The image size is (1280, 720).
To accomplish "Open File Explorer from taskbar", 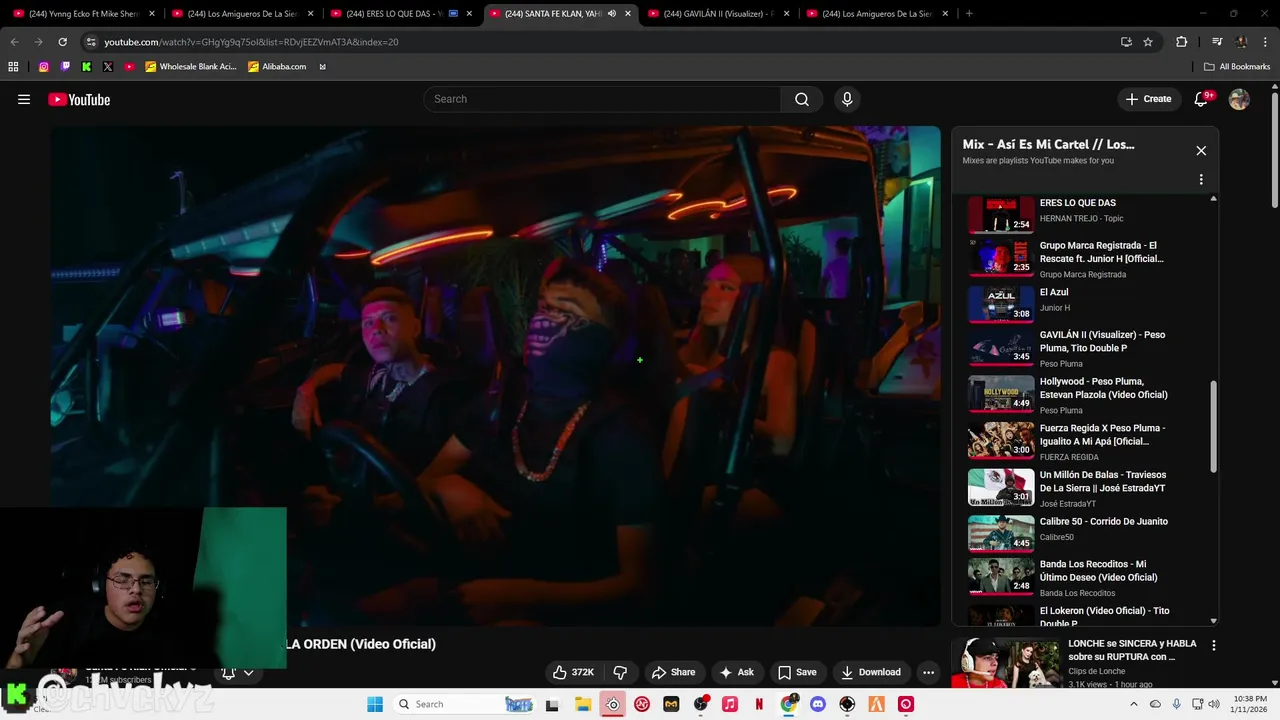I will (x=583, y=704).
